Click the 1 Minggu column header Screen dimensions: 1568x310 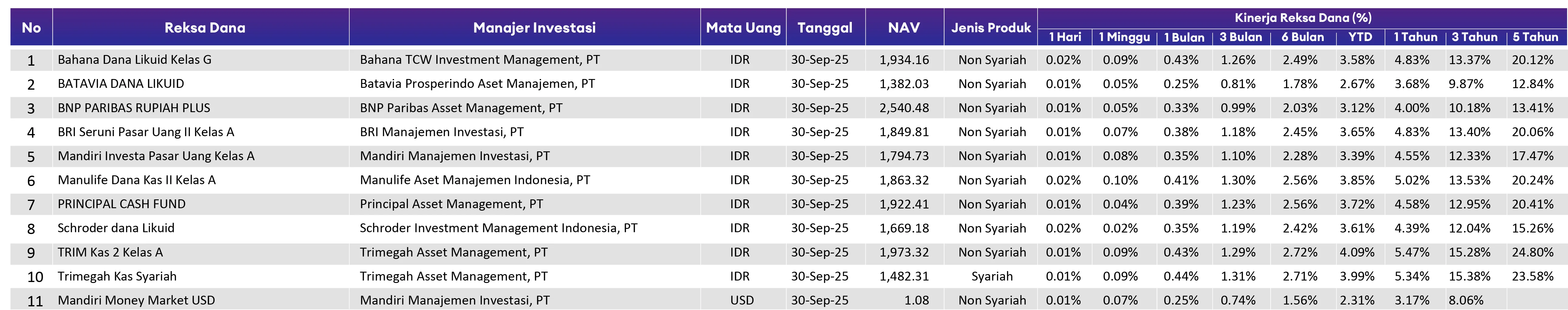(1124, 37)
